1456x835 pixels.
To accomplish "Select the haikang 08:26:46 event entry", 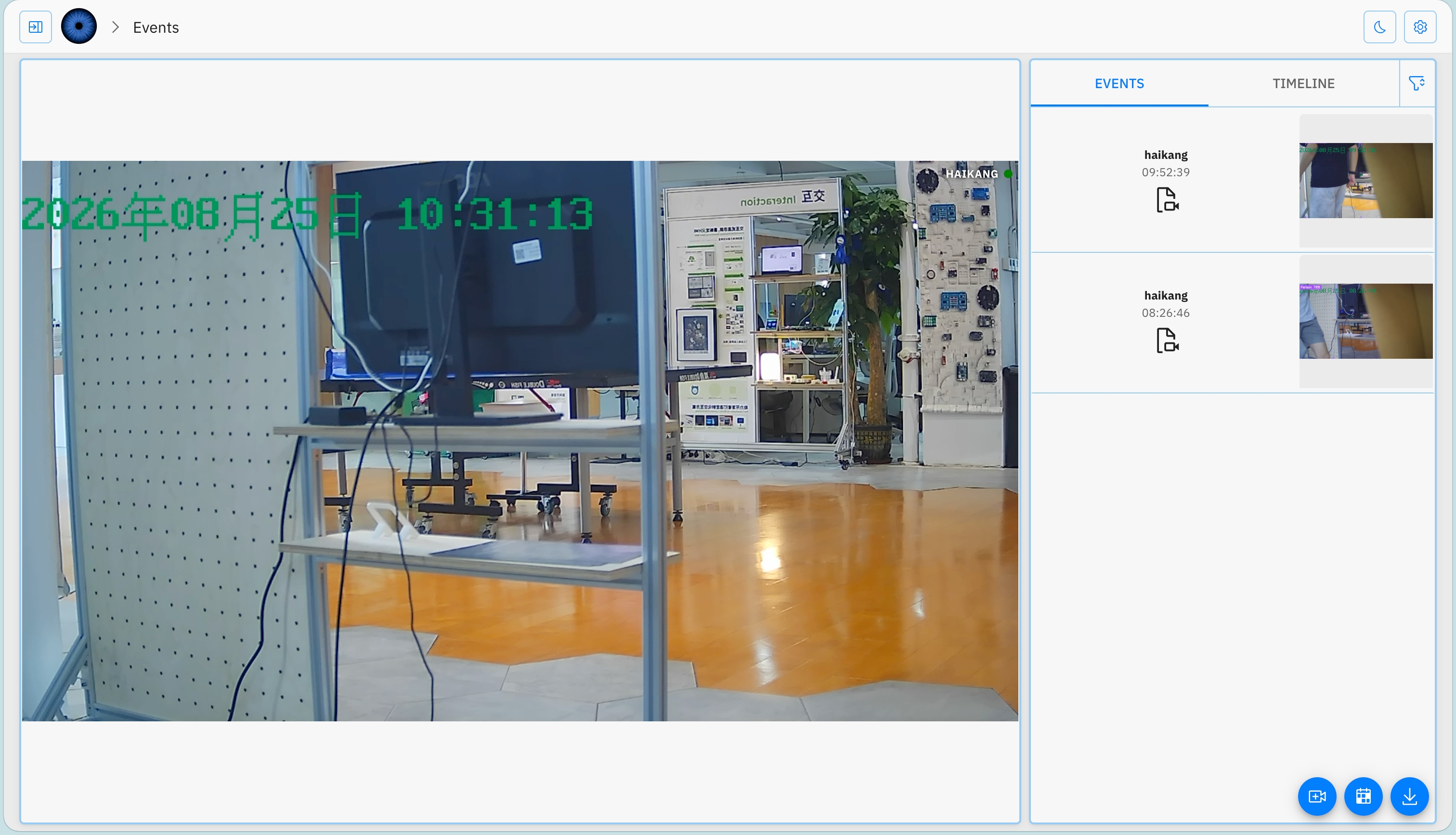I will tap(1233, 322).
